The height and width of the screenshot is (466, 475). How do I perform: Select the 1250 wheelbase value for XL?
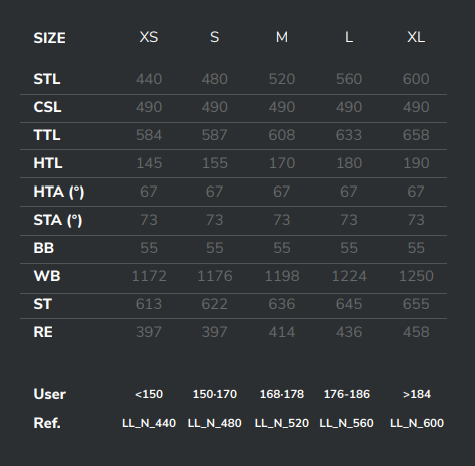coord(416,276)
